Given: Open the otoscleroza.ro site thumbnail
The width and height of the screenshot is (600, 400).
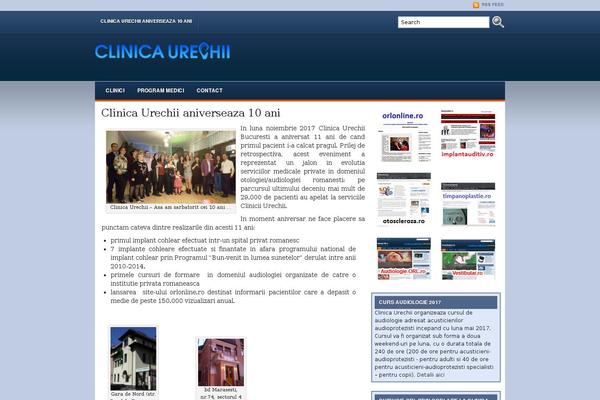Looking at the screenshot, I should 403,199.
